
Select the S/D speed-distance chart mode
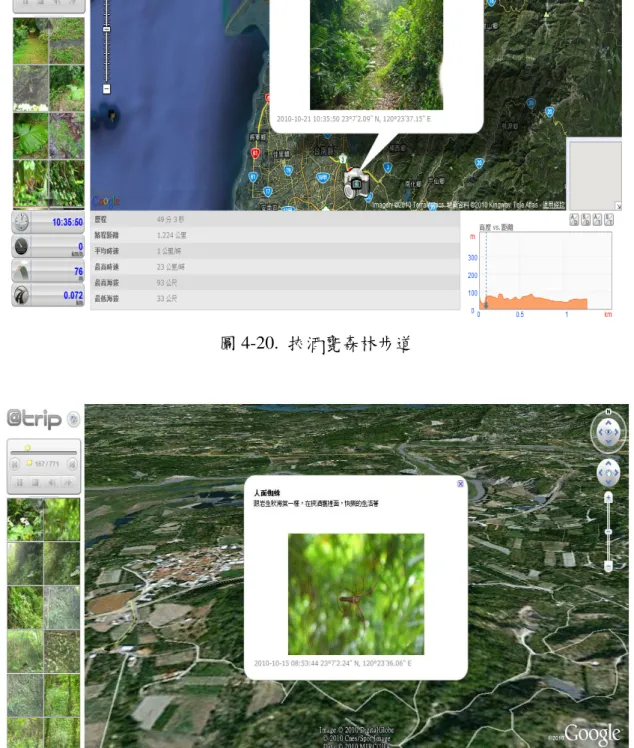click(585, 220)
